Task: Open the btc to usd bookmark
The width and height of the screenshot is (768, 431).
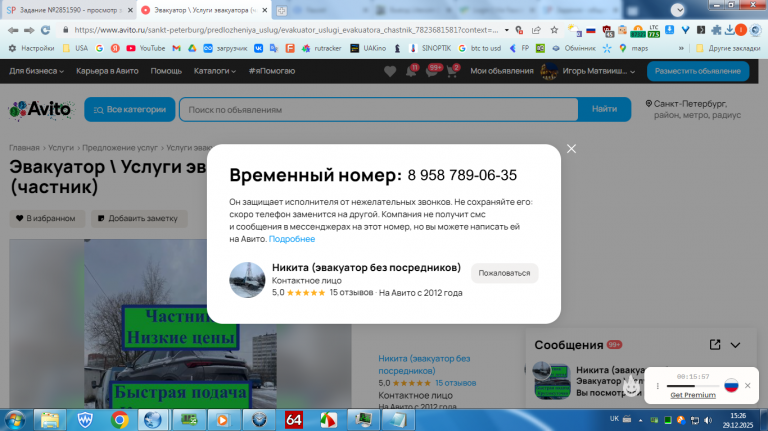Action: tap(480, 48)
